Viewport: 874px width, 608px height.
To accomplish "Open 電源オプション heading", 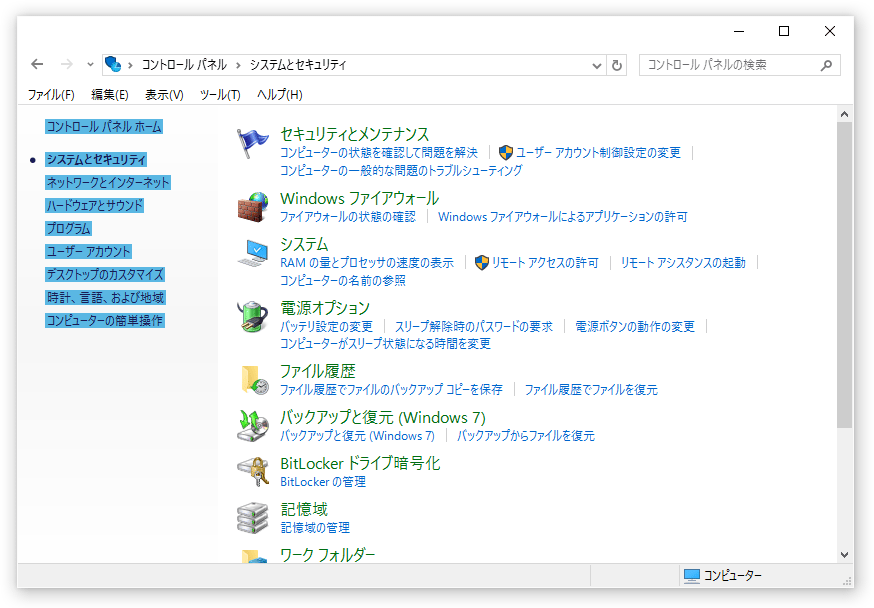I will tap(325, 308).
